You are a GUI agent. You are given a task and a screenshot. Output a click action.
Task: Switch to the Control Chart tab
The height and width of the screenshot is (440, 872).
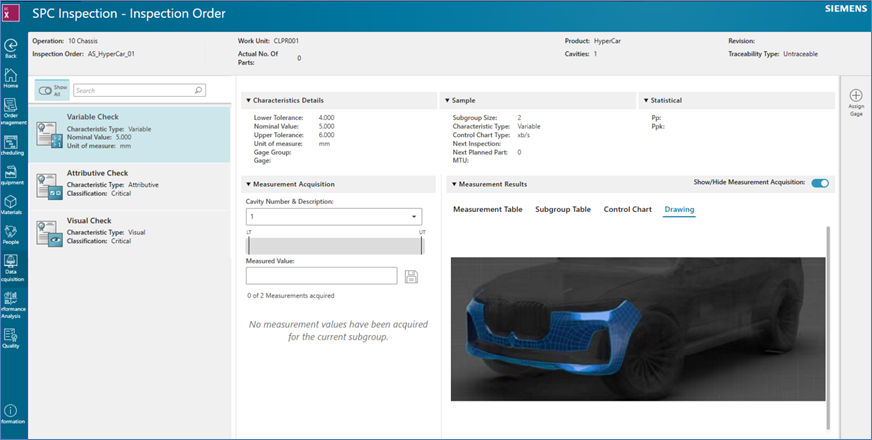point(627,210)
